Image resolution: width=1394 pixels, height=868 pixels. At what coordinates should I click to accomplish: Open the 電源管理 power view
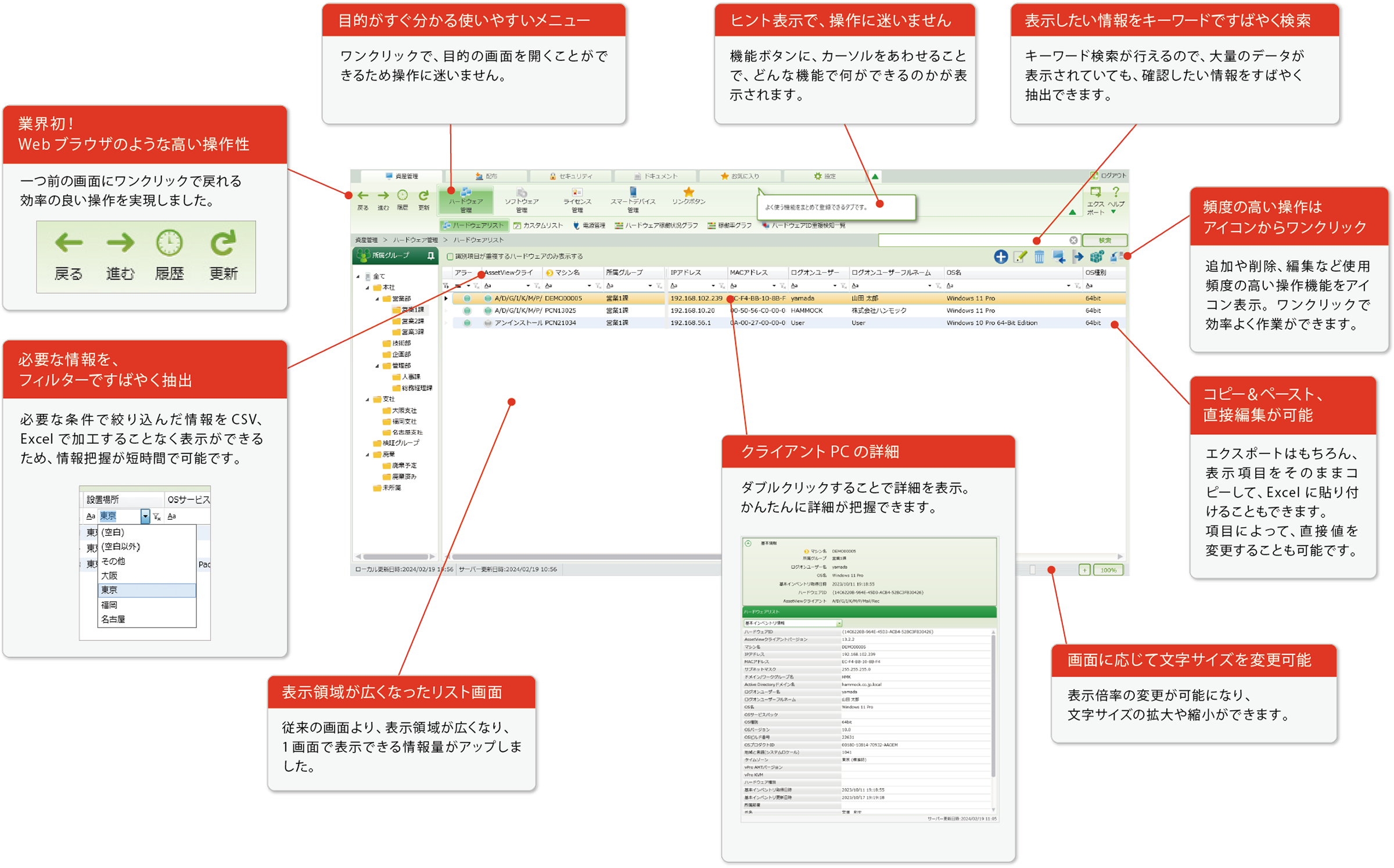[x=589, y=225]
